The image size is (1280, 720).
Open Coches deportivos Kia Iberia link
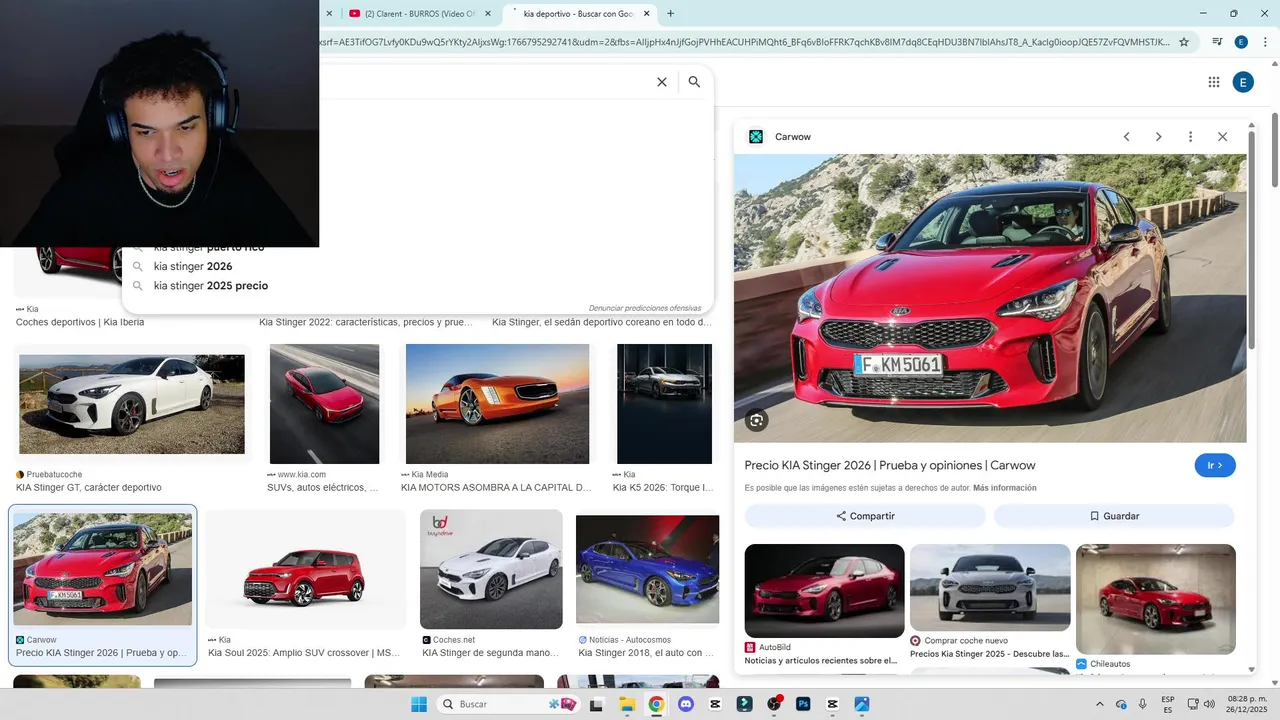click(80, 322)
